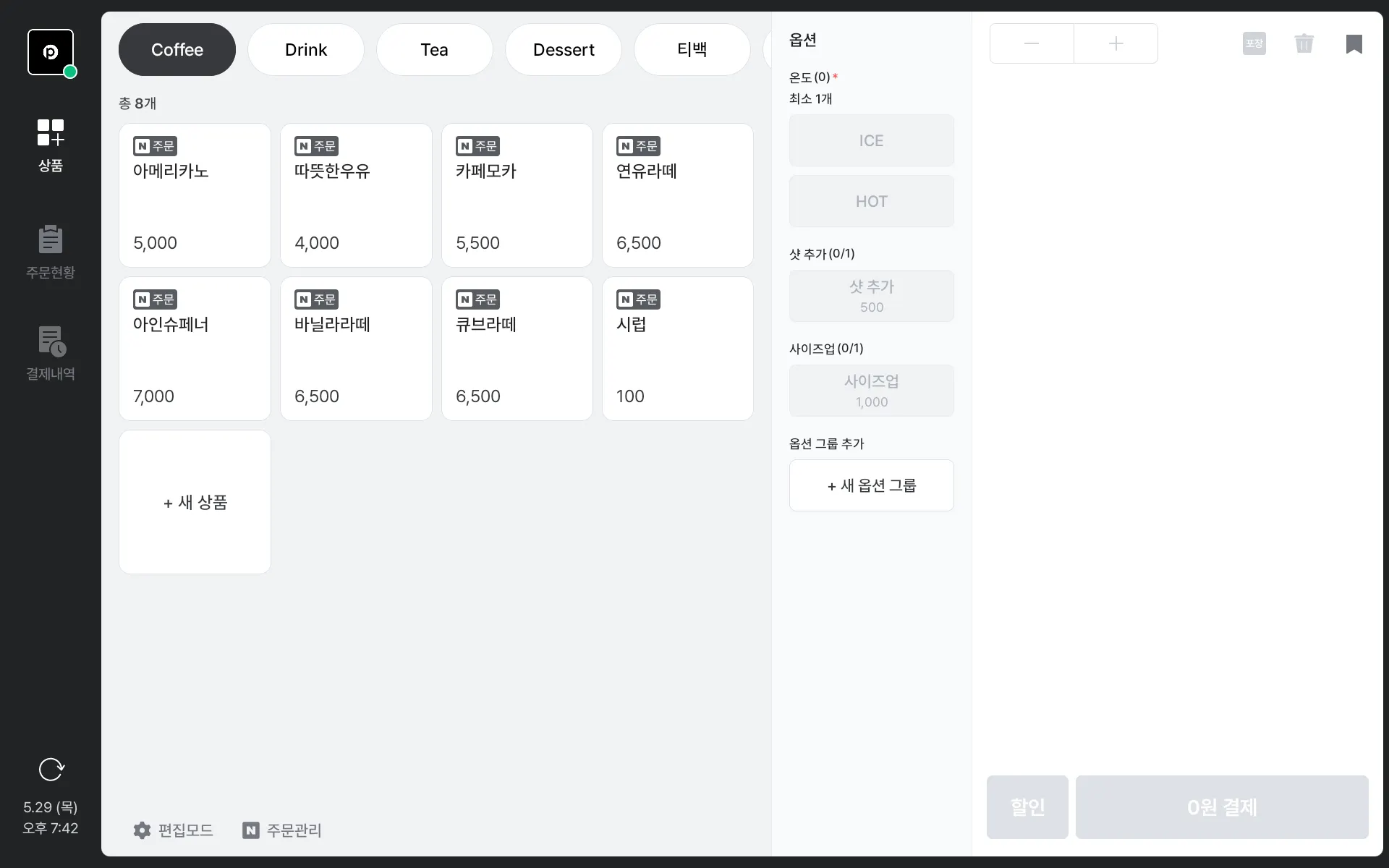Click the trash delete icon

(x=1304, y=43)
